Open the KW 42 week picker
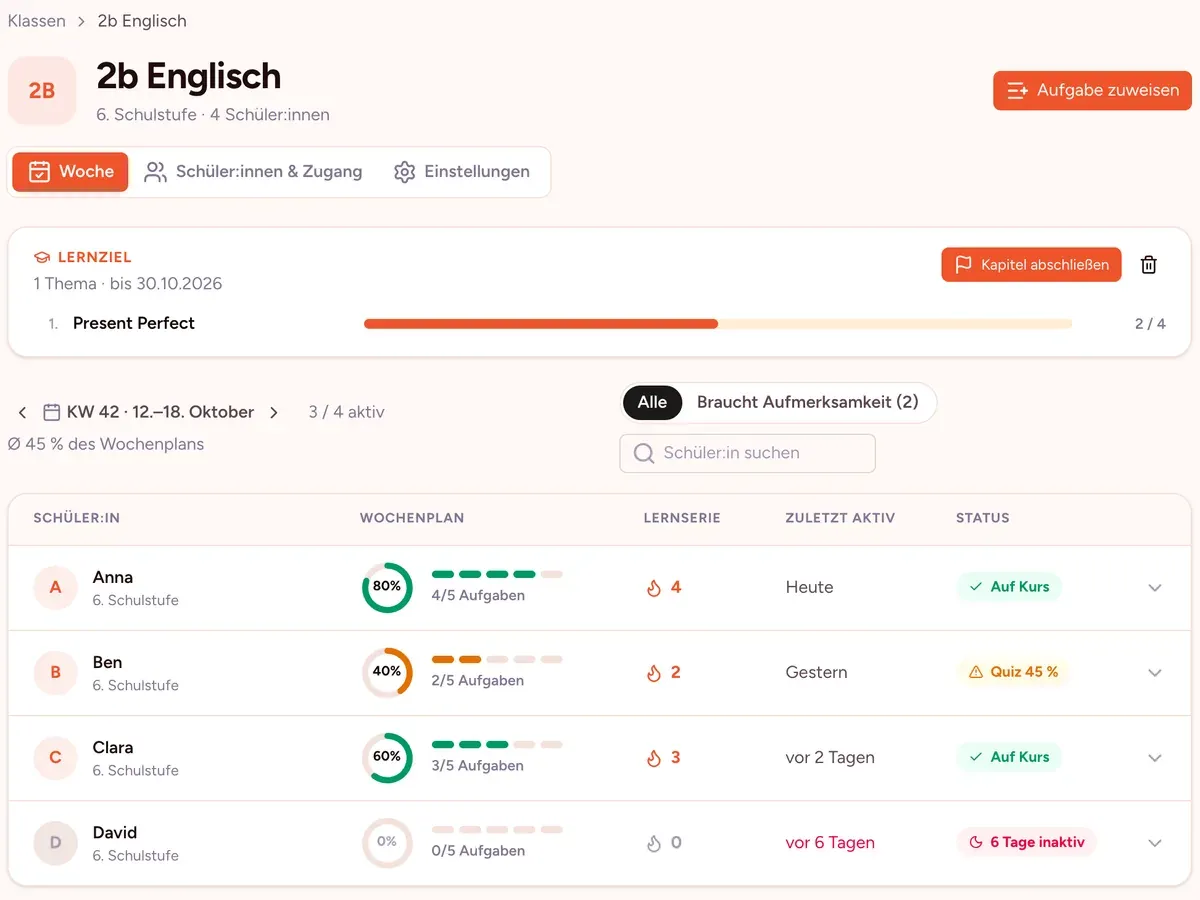Viewport: 1200px width, 900px height. tap(149, 412)
